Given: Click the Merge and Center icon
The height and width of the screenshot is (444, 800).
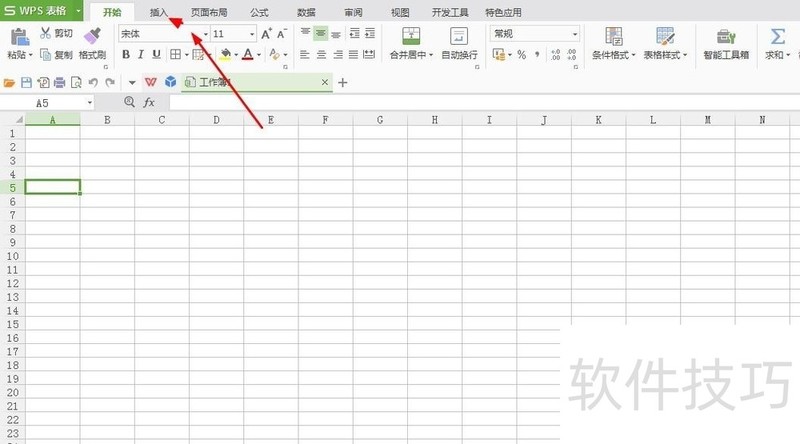Looking at the screenshot, I should click(x=411, y=36).
